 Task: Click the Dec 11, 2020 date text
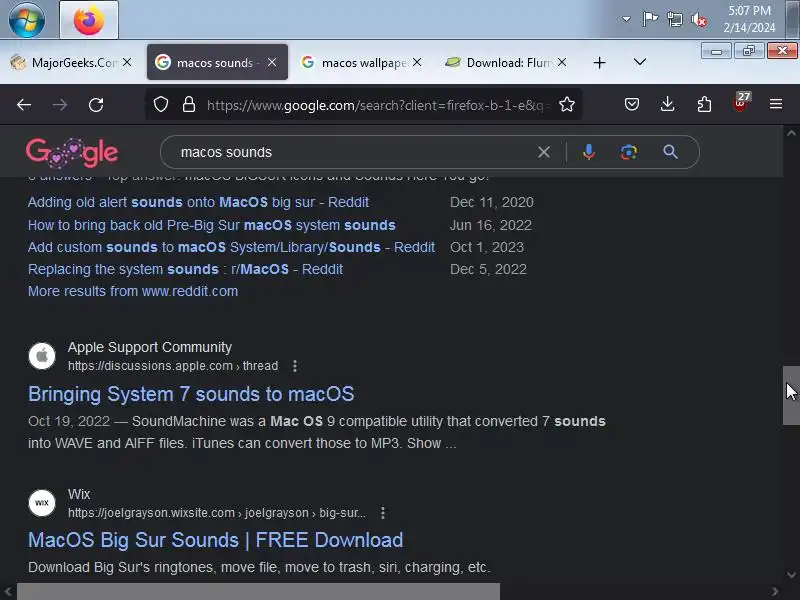click(x=492, y=202)
